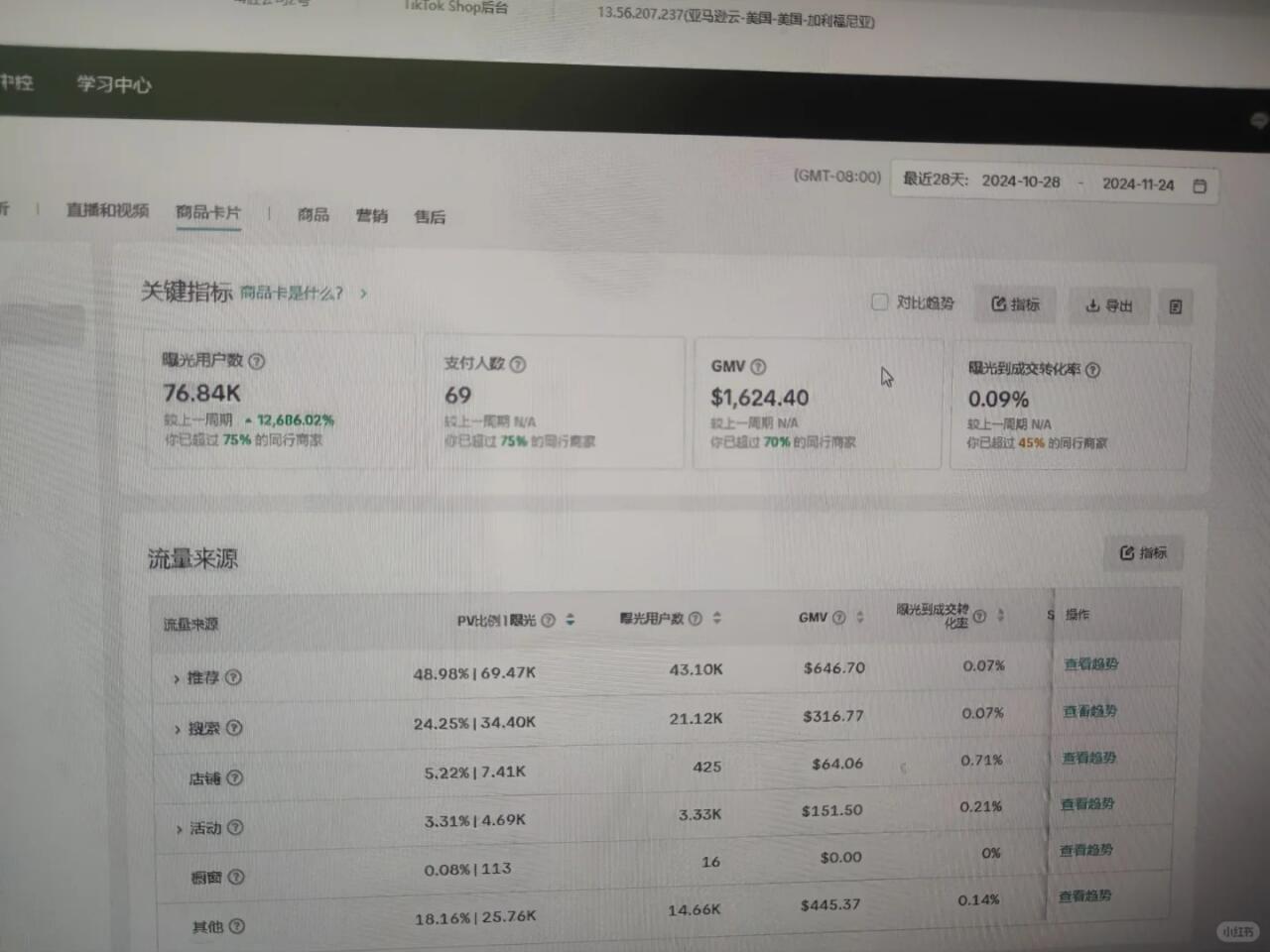Open help icon in 曝光用户数 table column header
This screenshot has width=1270, height=952.
696,618
